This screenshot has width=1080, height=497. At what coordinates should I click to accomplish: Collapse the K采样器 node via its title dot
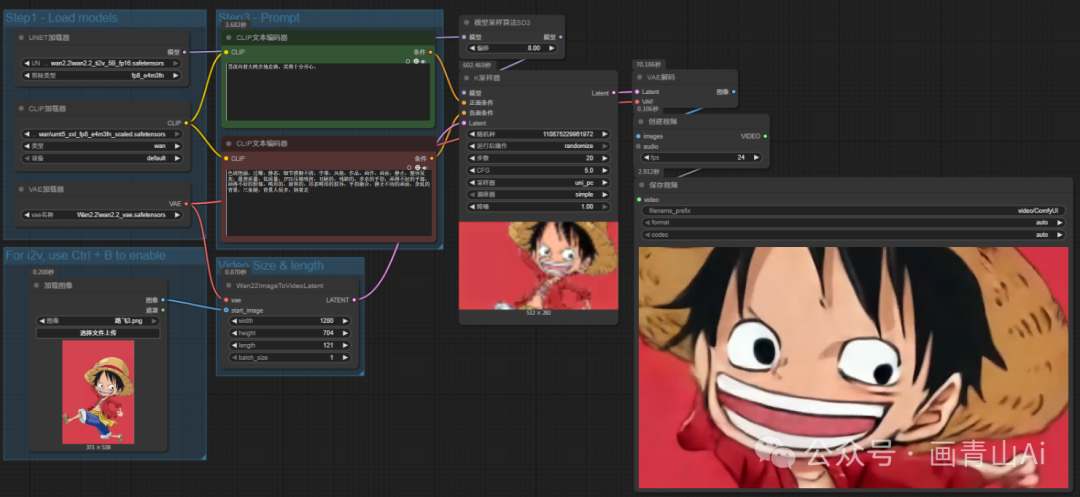point(466,78)
